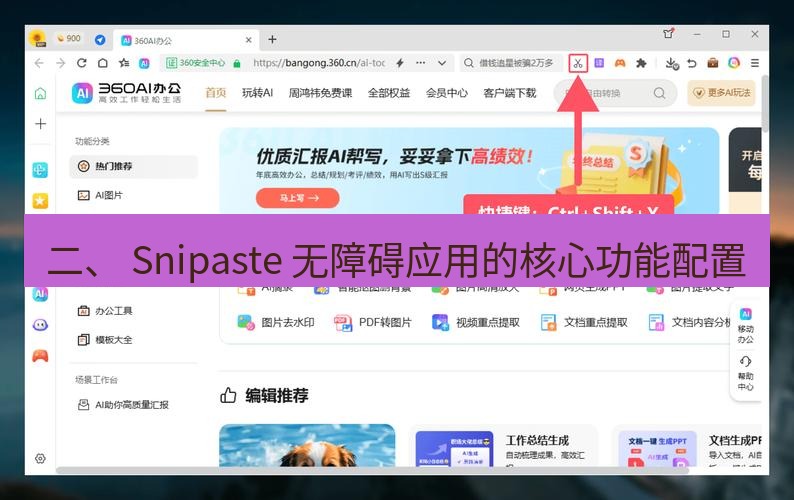The image size is (794, 500).
Task: Click the horizontal scrollbar at the bottom
Action: (x=372, y=470)
